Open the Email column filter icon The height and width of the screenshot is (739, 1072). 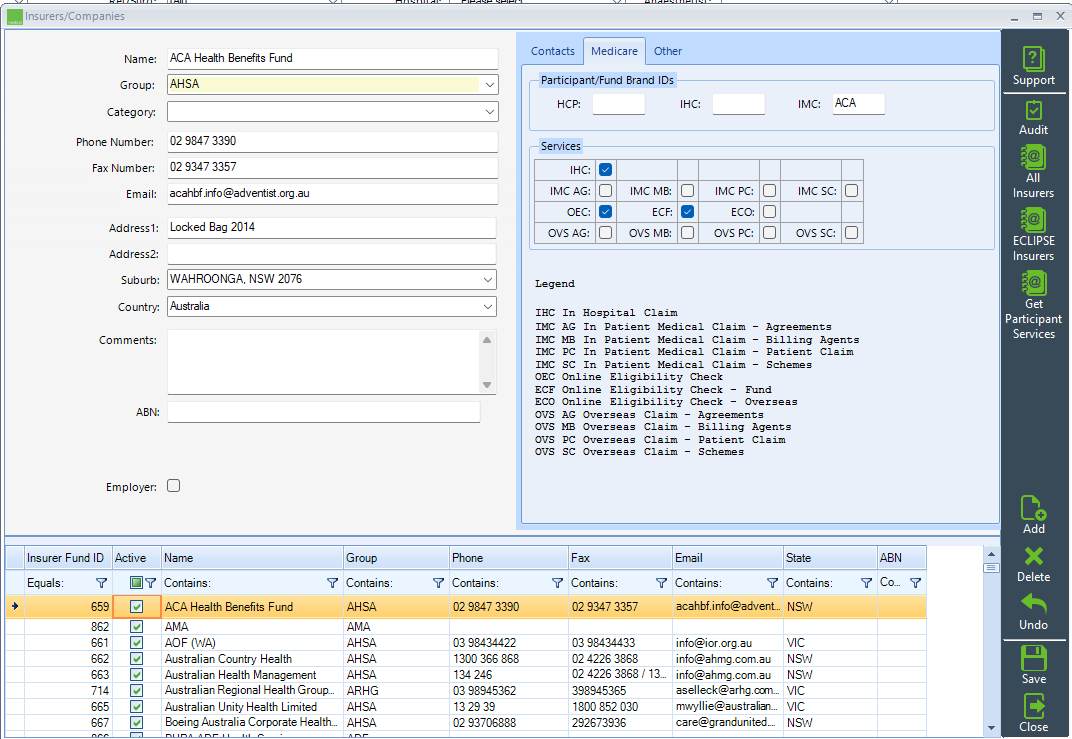(x=772, y=583)
